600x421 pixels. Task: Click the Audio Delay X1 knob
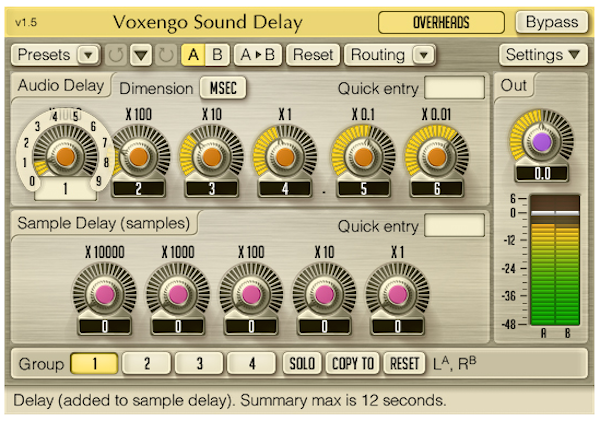(x=285, y=156)
